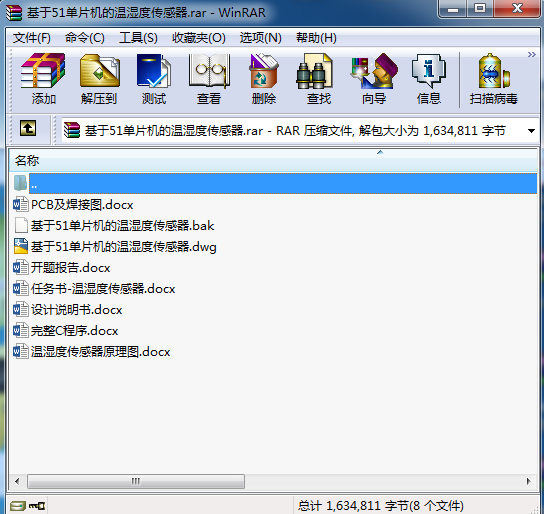Open the 选项(N) menu
Image resolution: width=544 pixels, height=514 pixels.
pyautogui.click(x=261, y=37)
